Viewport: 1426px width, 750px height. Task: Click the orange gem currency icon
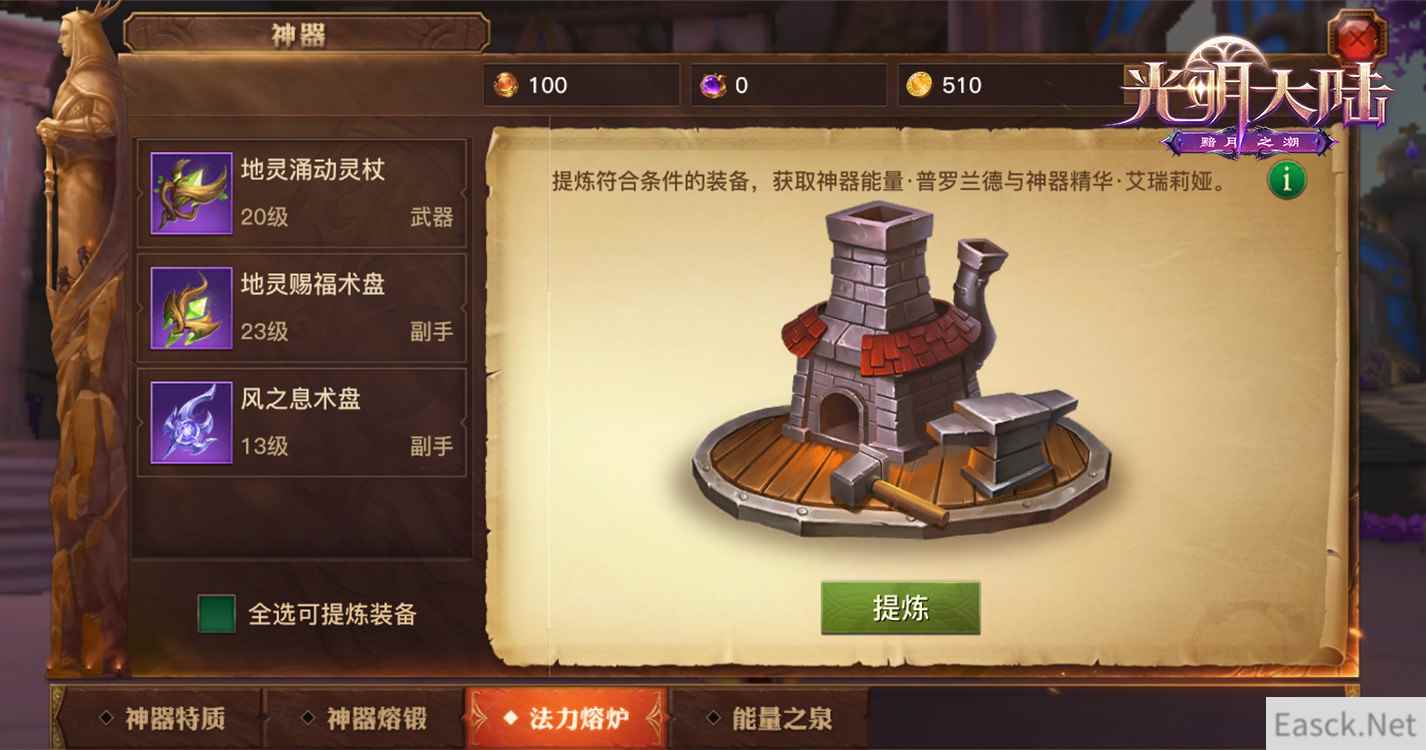(x=506, y=85)
